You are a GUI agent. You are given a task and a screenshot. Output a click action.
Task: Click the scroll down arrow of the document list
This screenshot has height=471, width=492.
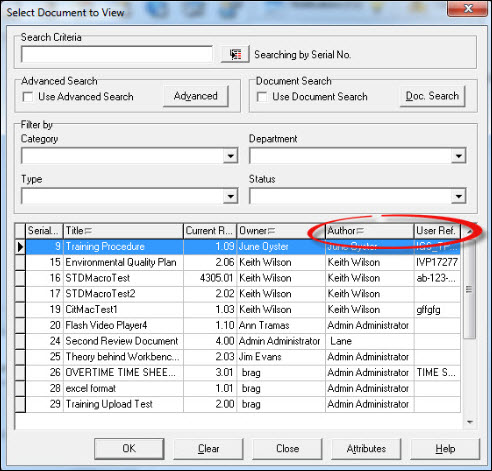[470, 422]
